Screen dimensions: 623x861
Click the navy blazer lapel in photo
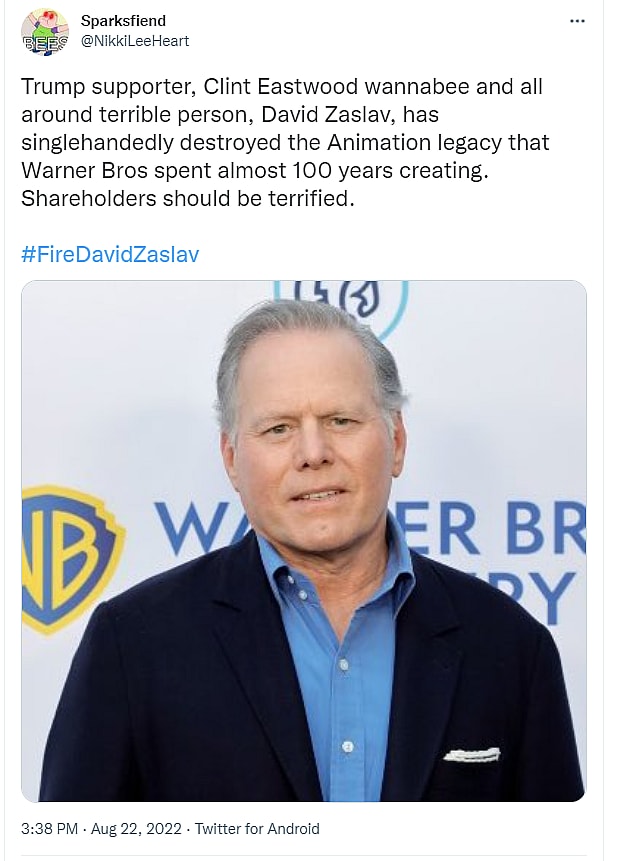238,640
